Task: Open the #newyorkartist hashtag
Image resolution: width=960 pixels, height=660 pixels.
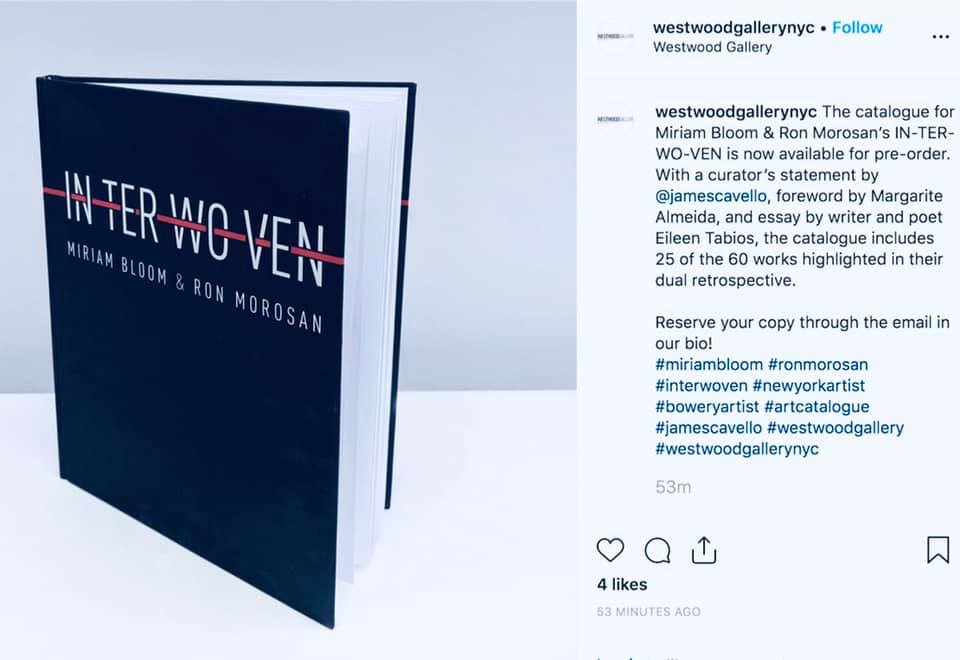Action: (808, 386)
